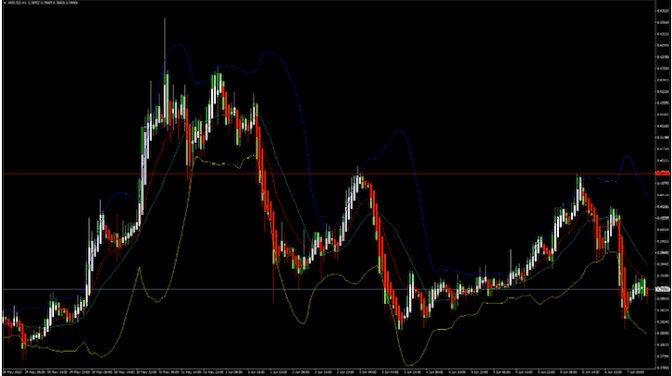Click the yellow band spike near the chart's left side
Screen dimensions: 672x376
point(139,269)
